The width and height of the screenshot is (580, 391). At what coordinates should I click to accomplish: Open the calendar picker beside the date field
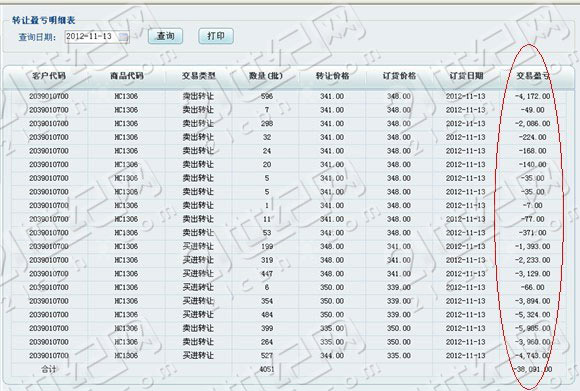tap(124, 37)
